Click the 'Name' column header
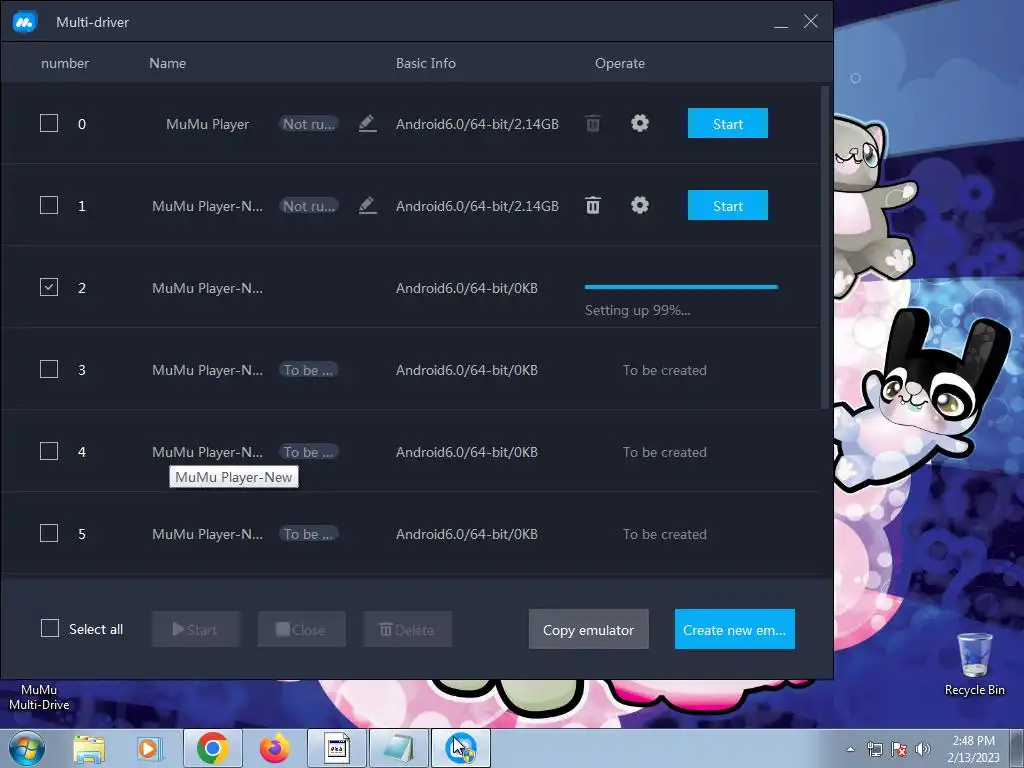Screen dimensions: 1024x768 point(167,63)
